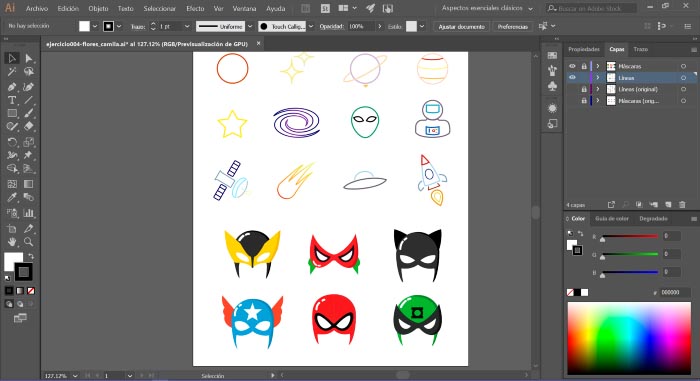The image size is (700, 381).
Task: Click the Preferencias button
Action: tap(512, 26)
